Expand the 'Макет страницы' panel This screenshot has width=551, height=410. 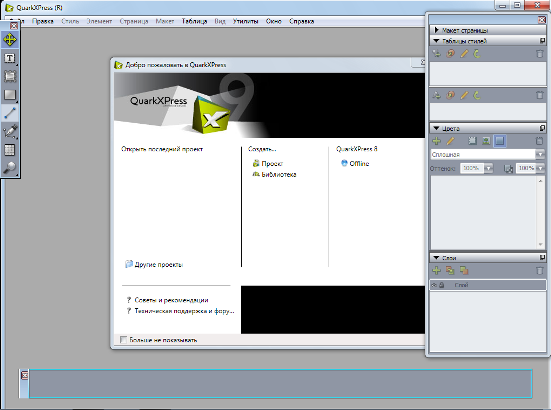pos(436,30)
